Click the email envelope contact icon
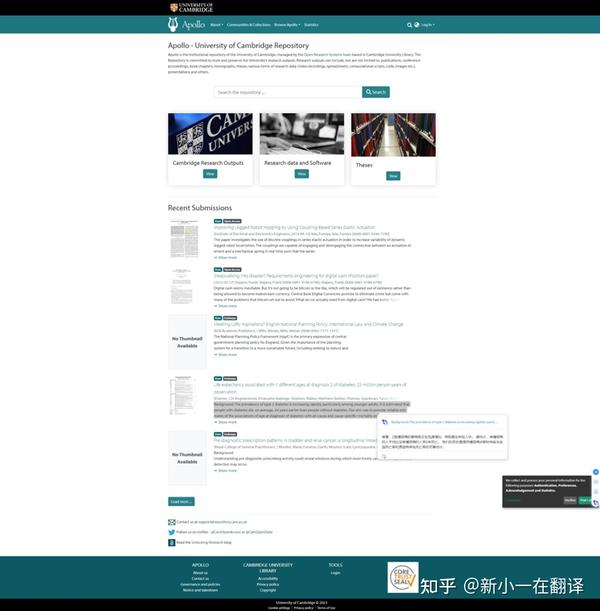 point(171,522)
